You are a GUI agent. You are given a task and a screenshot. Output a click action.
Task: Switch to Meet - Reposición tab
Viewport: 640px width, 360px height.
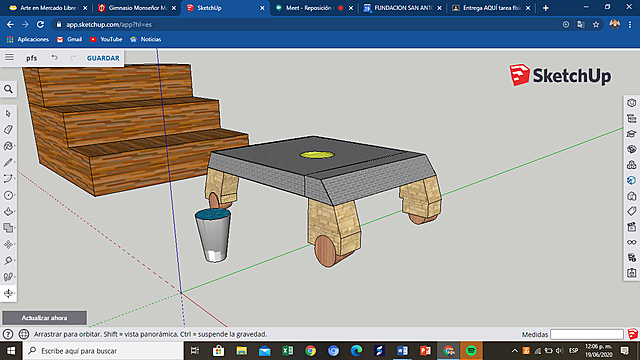(313, 8)
